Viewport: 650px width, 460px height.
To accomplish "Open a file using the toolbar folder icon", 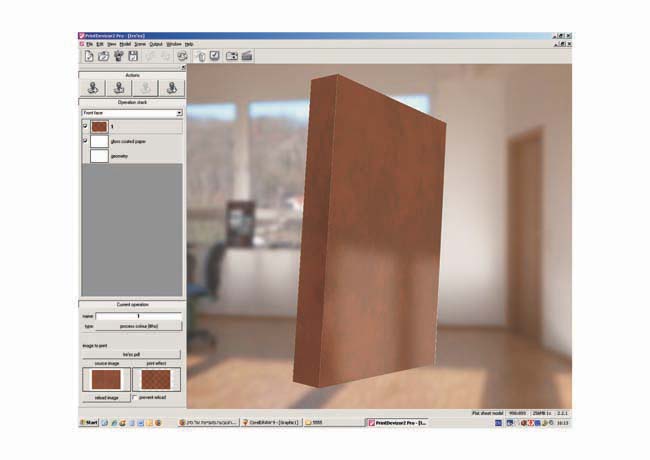I will [104, 56].
